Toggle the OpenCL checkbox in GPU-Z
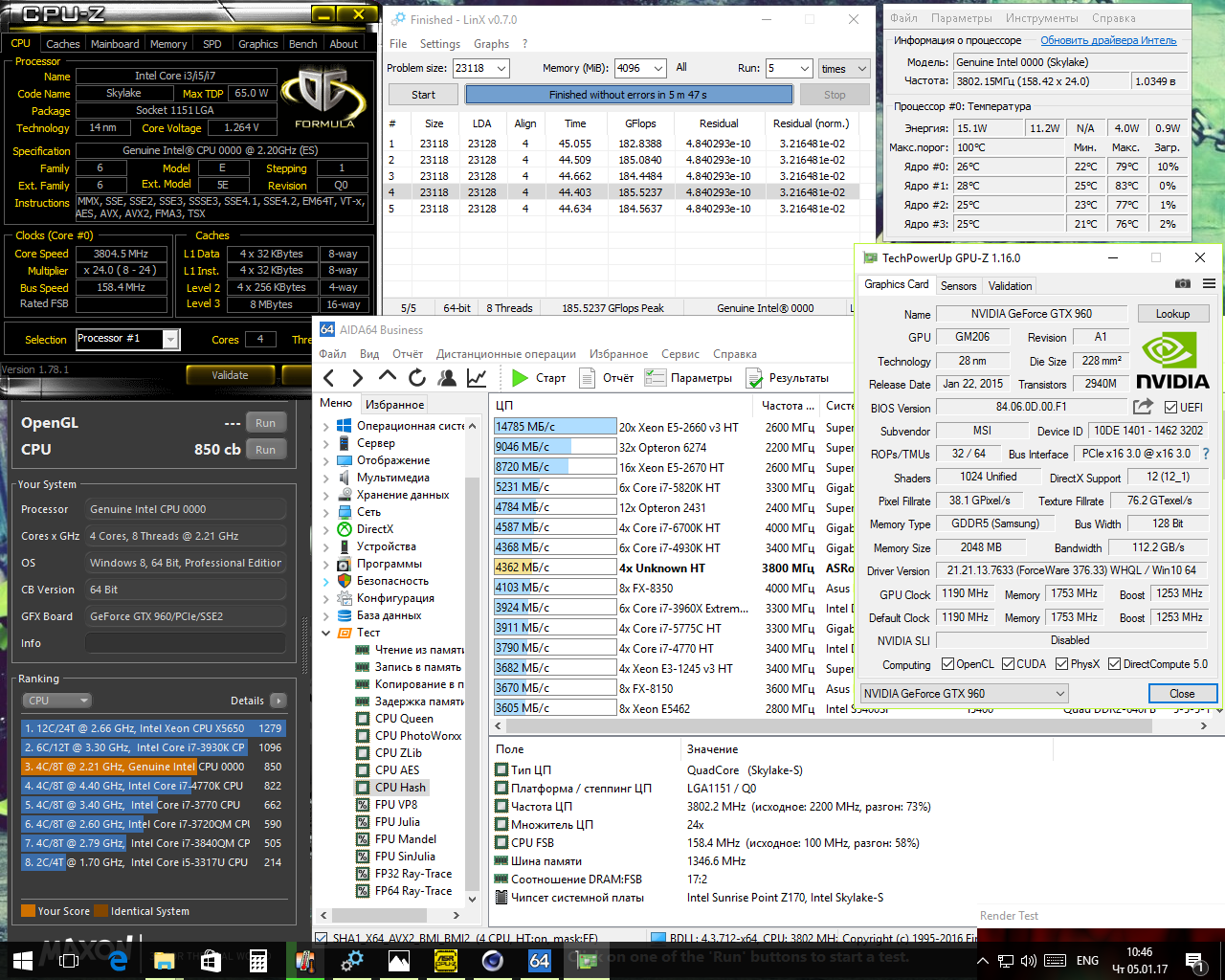 click(947, 664)
